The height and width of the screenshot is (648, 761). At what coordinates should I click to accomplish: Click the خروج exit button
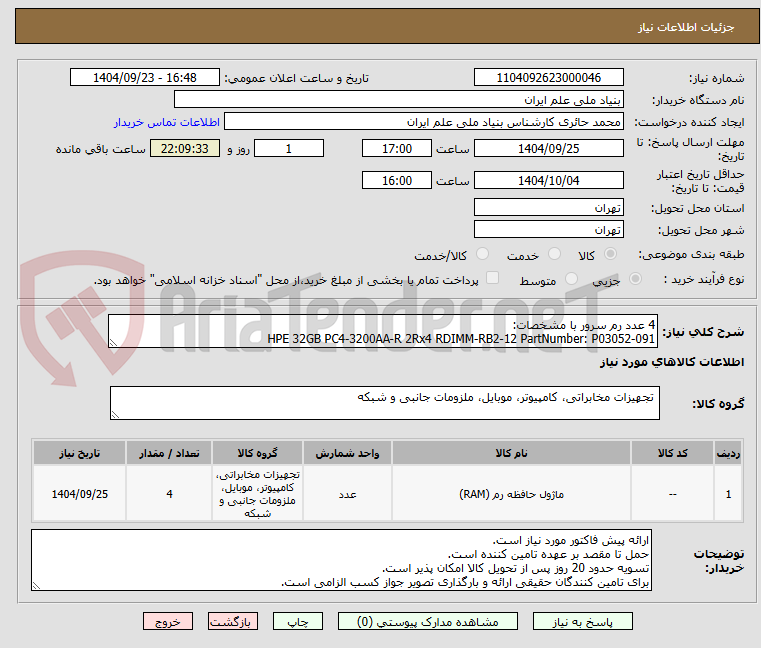[x=168, y=621]
